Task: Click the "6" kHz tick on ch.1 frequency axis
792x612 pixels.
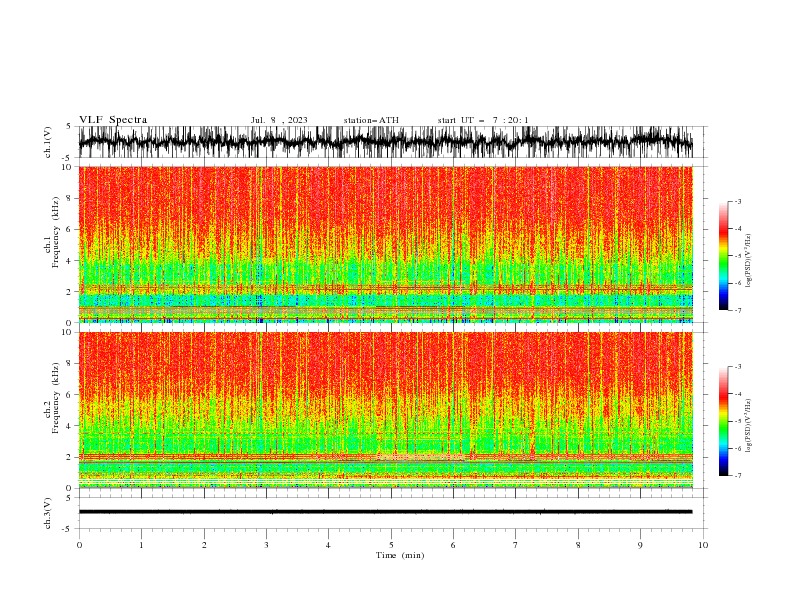Action: click(71, 229)
